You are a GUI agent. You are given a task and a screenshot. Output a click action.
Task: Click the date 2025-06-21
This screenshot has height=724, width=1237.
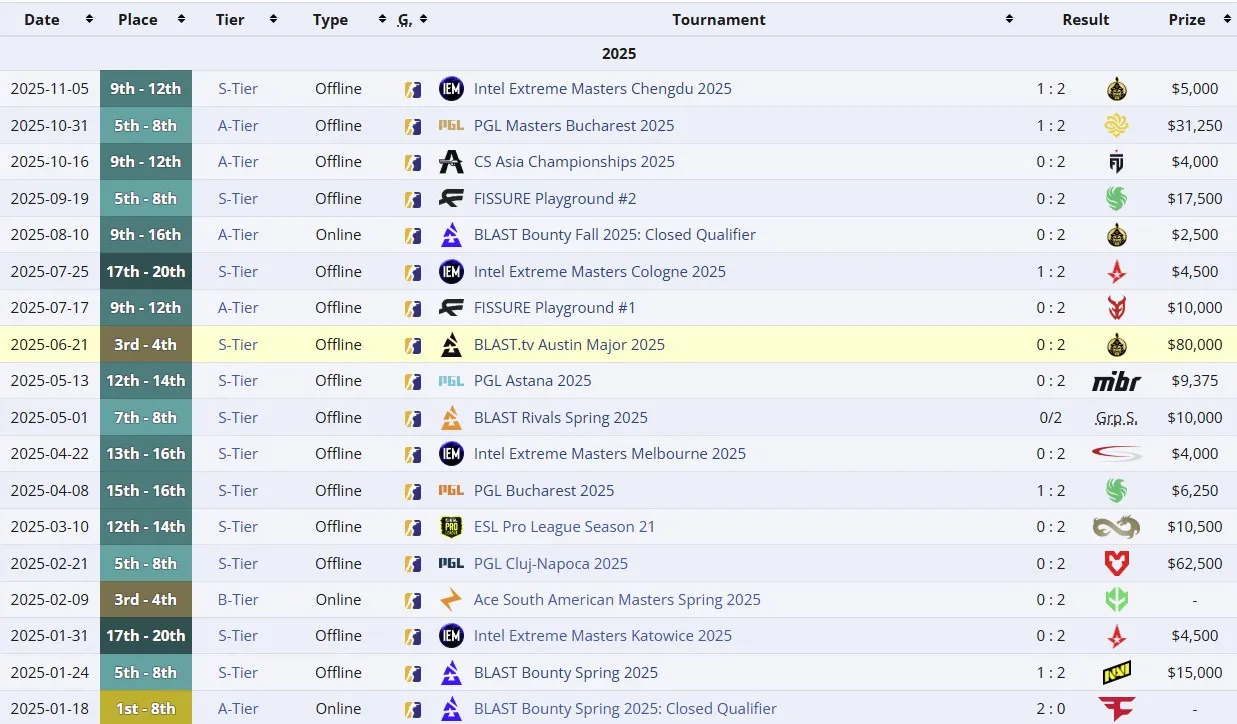[x=50, y=345]
